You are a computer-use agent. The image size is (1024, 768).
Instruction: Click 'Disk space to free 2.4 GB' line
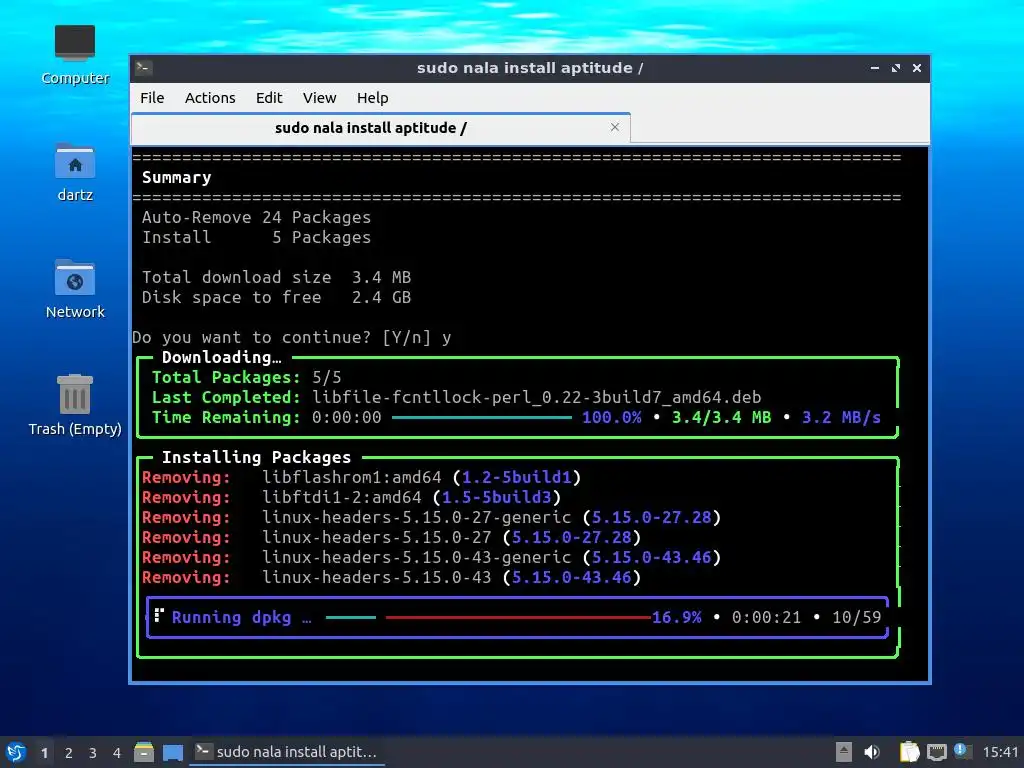click(x=276, y=297)
